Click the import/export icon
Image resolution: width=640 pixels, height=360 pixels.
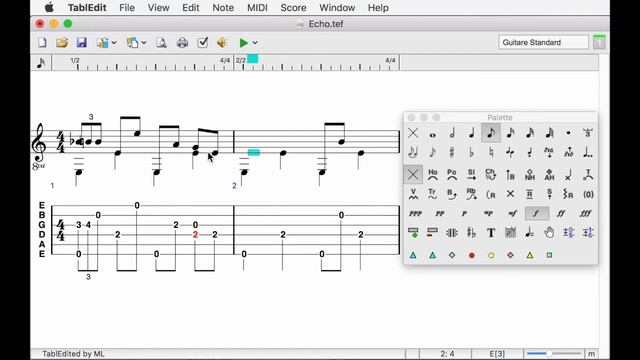102,42
